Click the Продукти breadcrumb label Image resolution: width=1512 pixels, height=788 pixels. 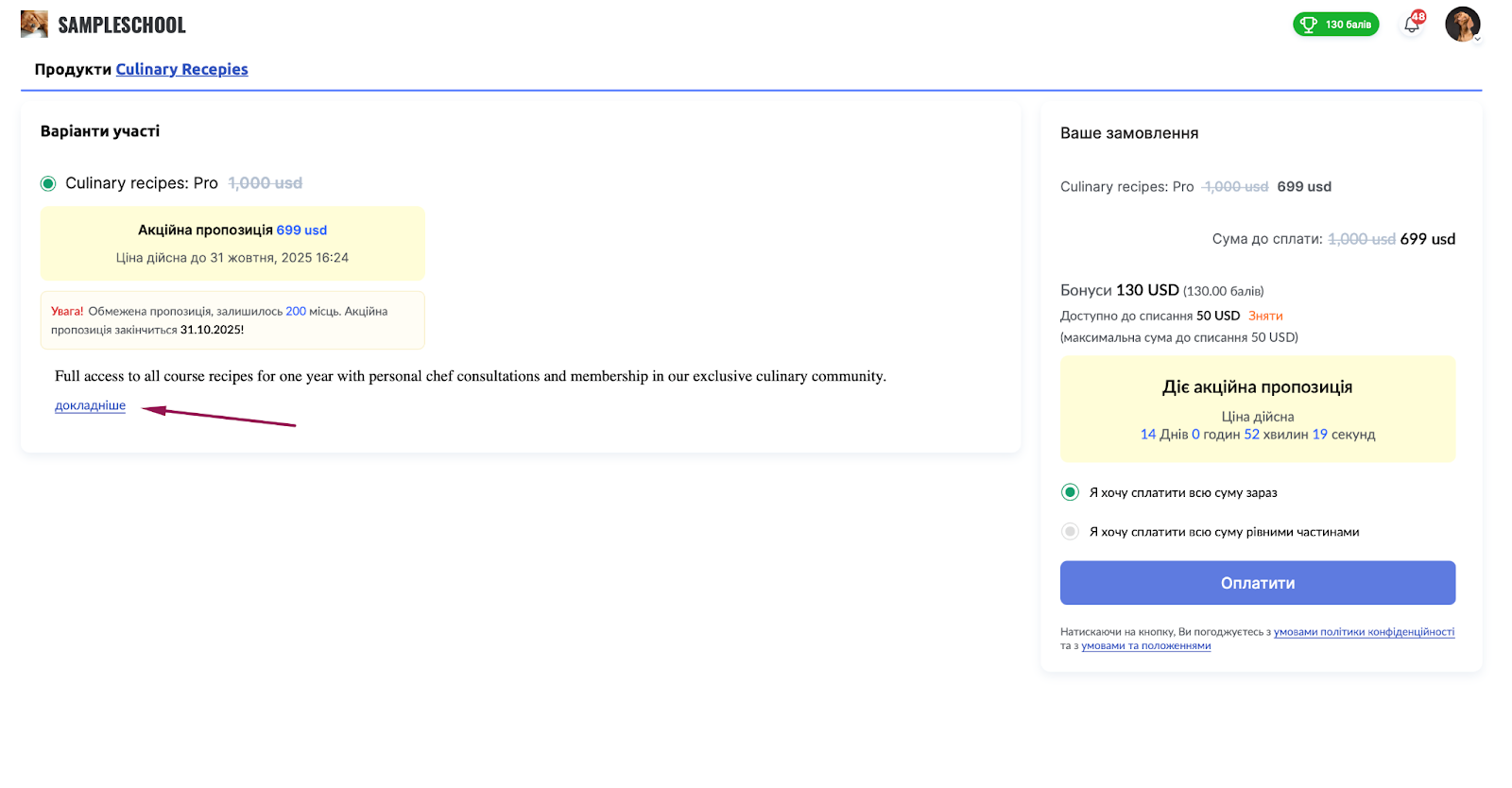tap(73, 69)
